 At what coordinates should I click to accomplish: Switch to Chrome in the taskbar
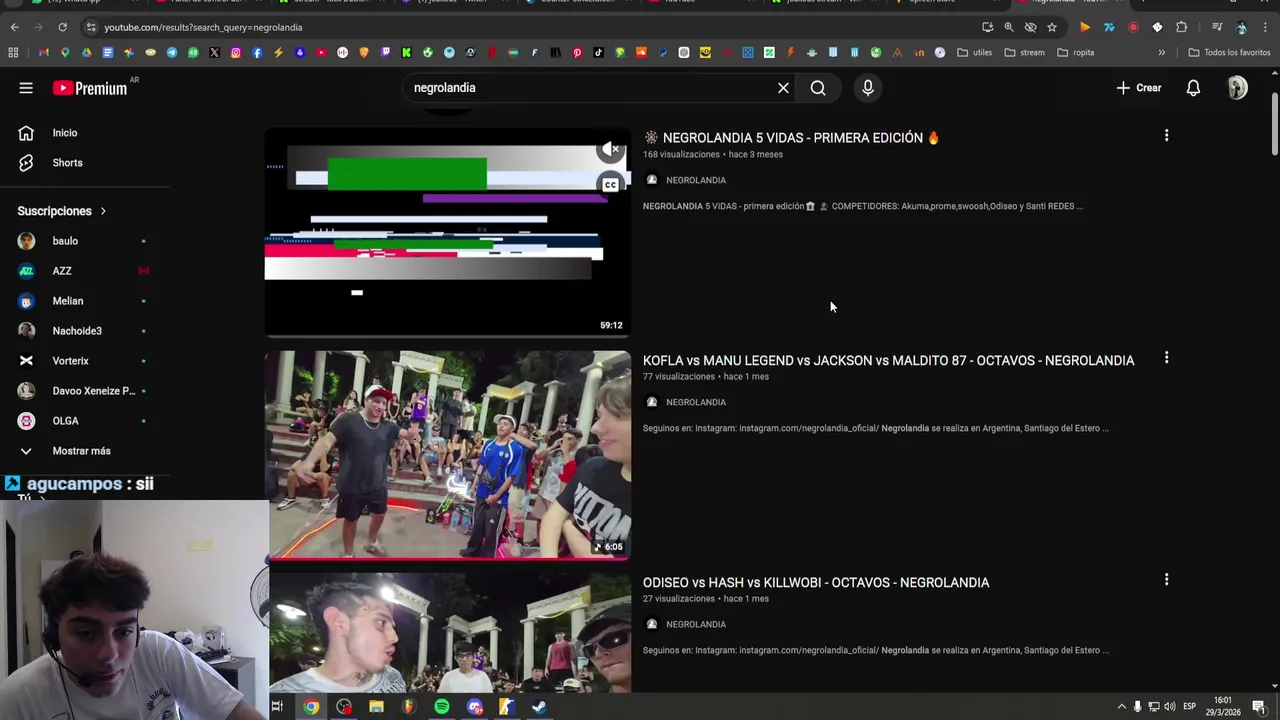311,707
